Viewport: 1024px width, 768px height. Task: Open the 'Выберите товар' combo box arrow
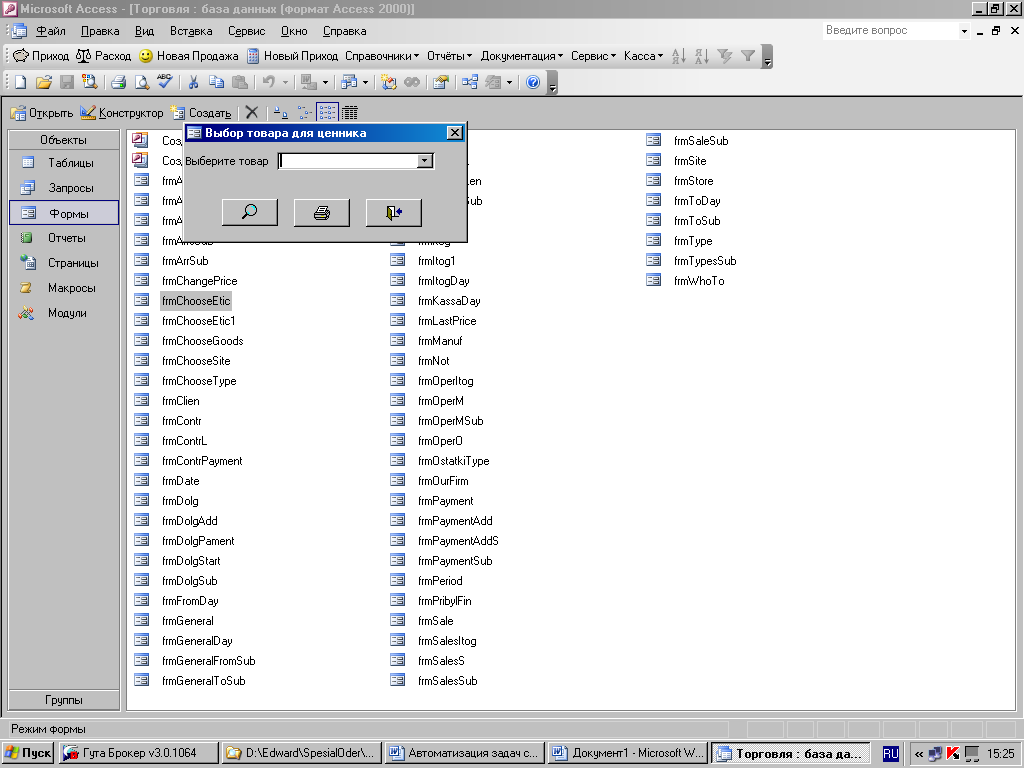[x=424, y=161]
